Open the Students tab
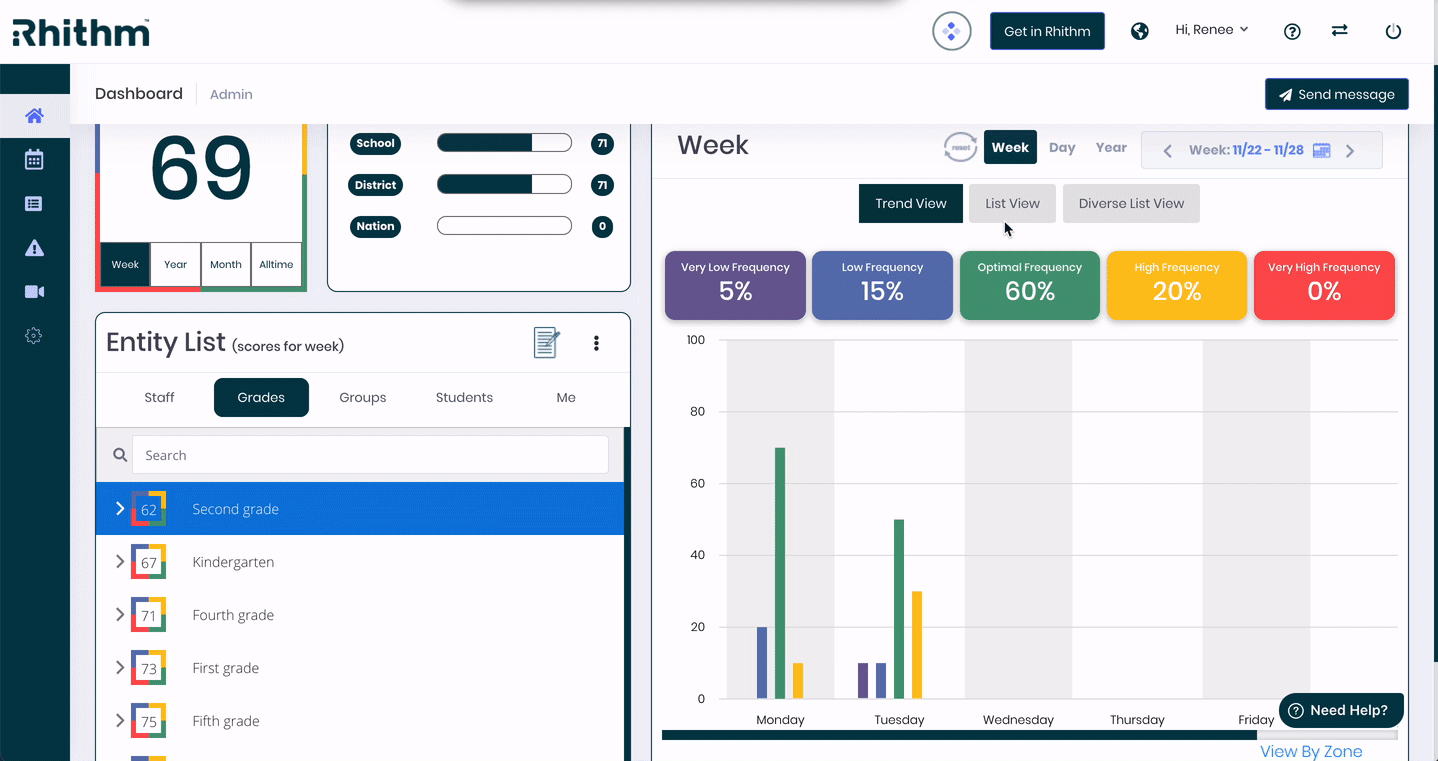Image resolution: width=1438 pixels, height=761 pixels. click(x=464, y=397)
